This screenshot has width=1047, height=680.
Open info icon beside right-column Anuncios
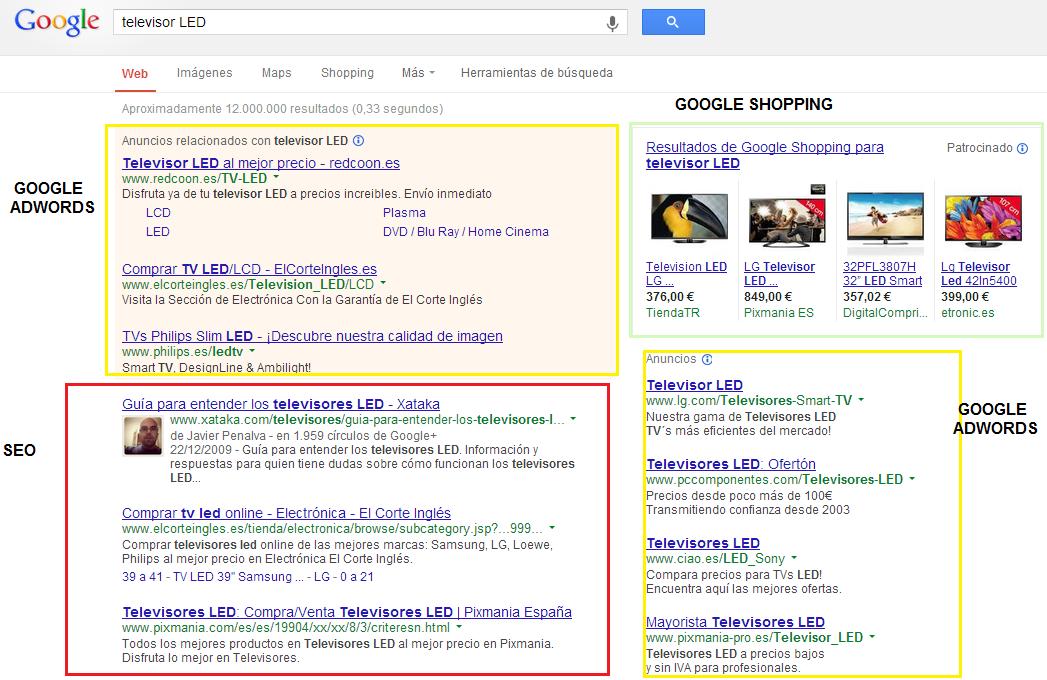707,359
